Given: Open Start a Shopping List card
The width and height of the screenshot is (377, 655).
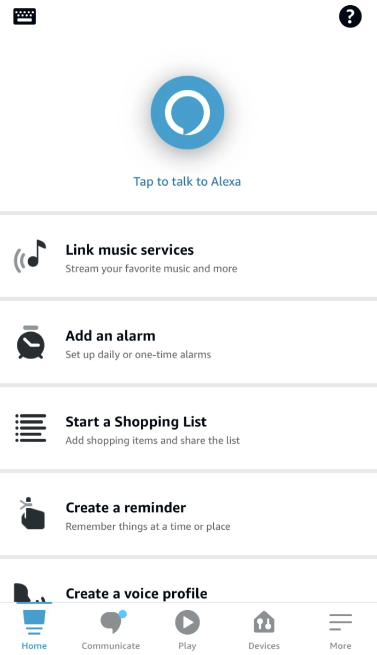Looking at the screenshot, I should click(x=188, y=428).
